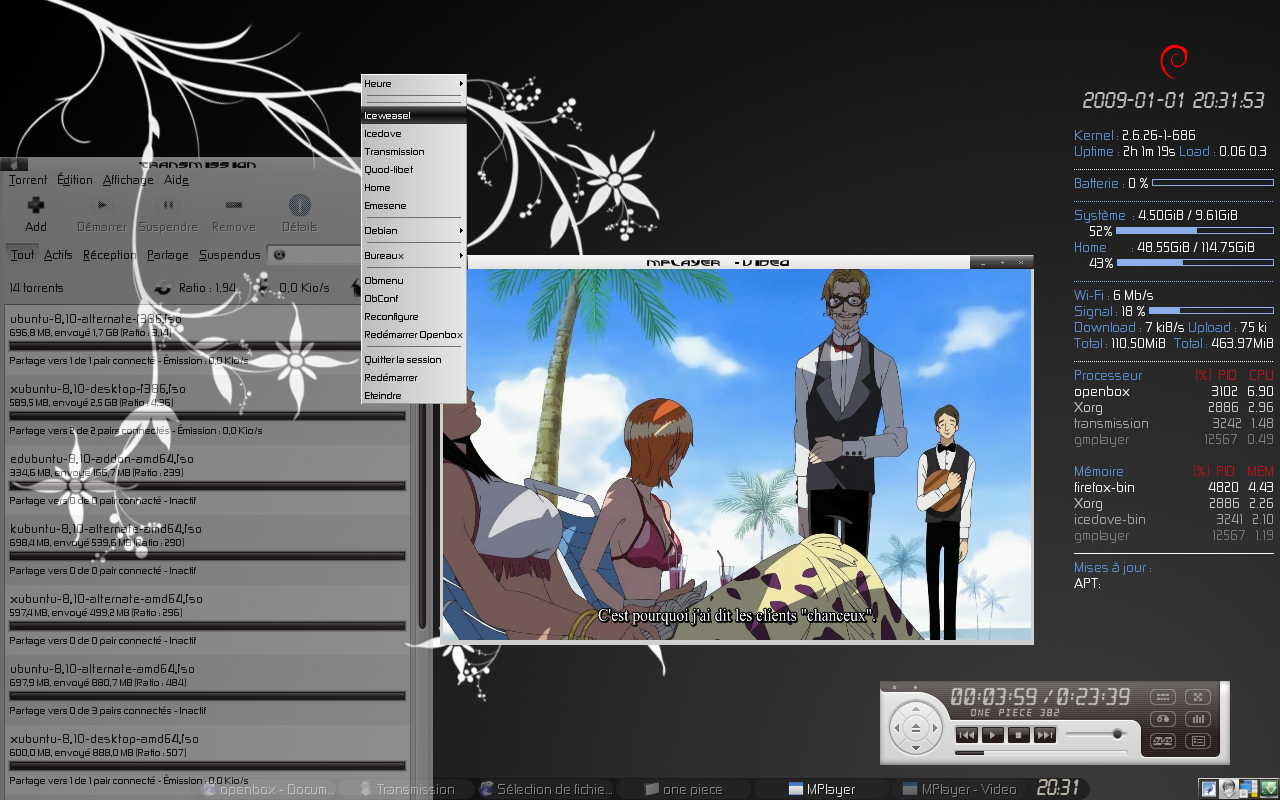Viewport: 1280px width, 800px height.
Task: Launch Emesene from Openbox menu
Action: 414,206
